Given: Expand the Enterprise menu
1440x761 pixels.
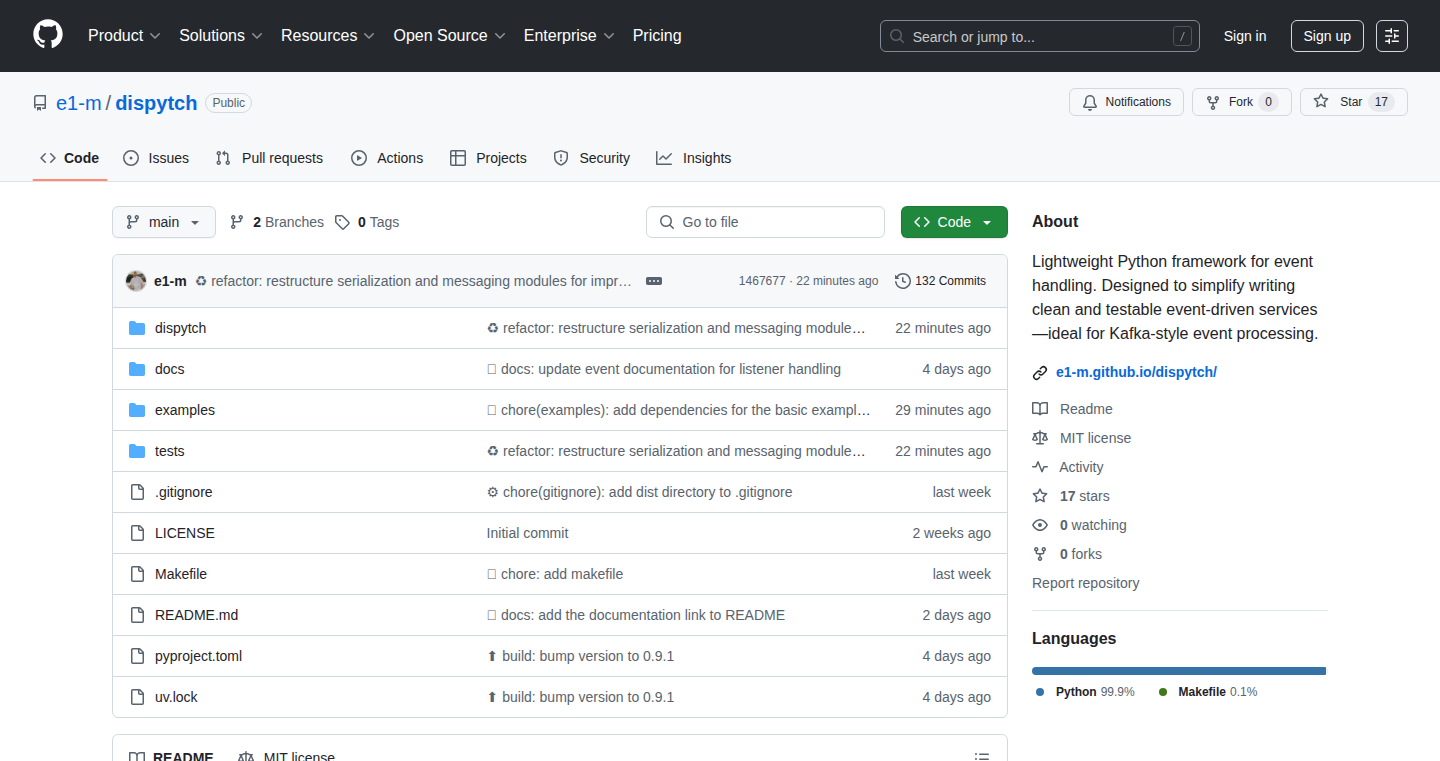Looking at the screenshot, I should pos(569,35).
